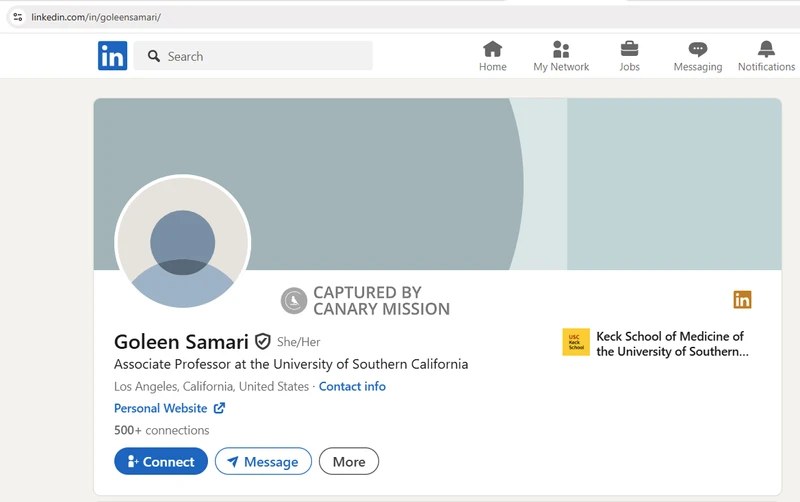
Task: Open the More options button
Action: pyautogui.click(x=349, y=461)
